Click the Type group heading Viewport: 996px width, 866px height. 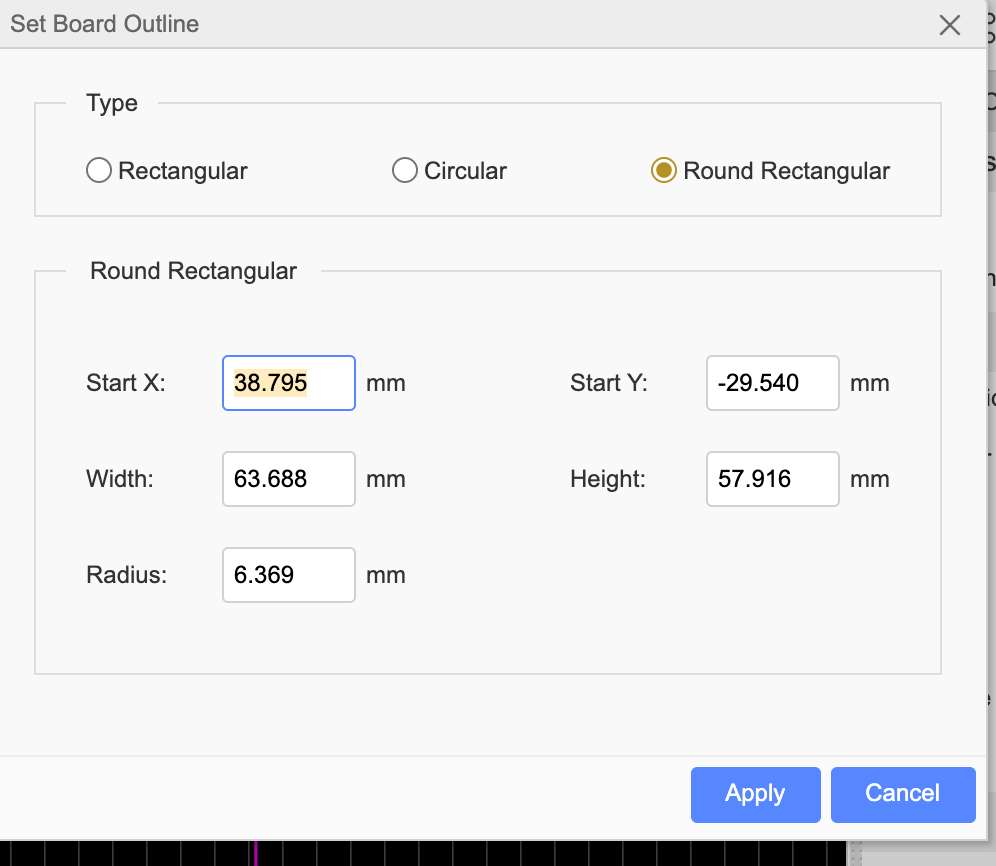[x=112, y=103]
